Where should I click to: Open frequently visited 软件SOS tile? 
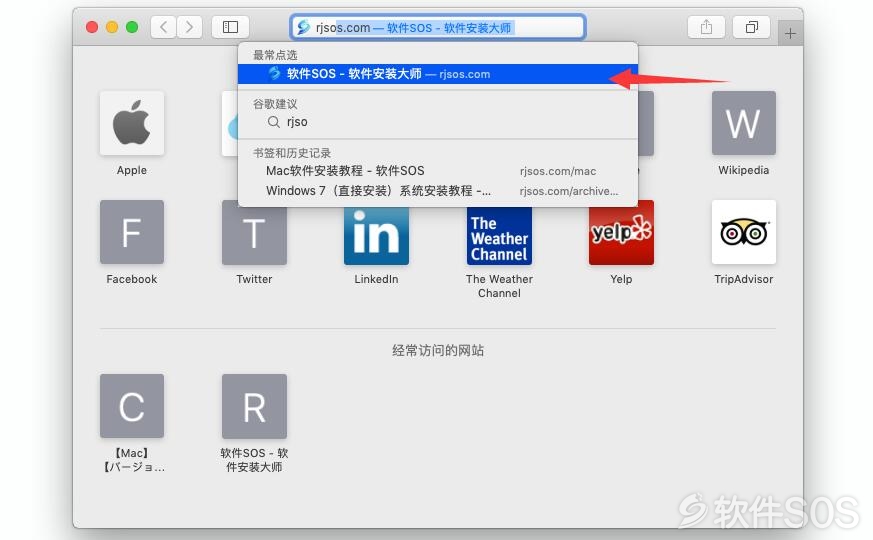click(x=254, y=406)
